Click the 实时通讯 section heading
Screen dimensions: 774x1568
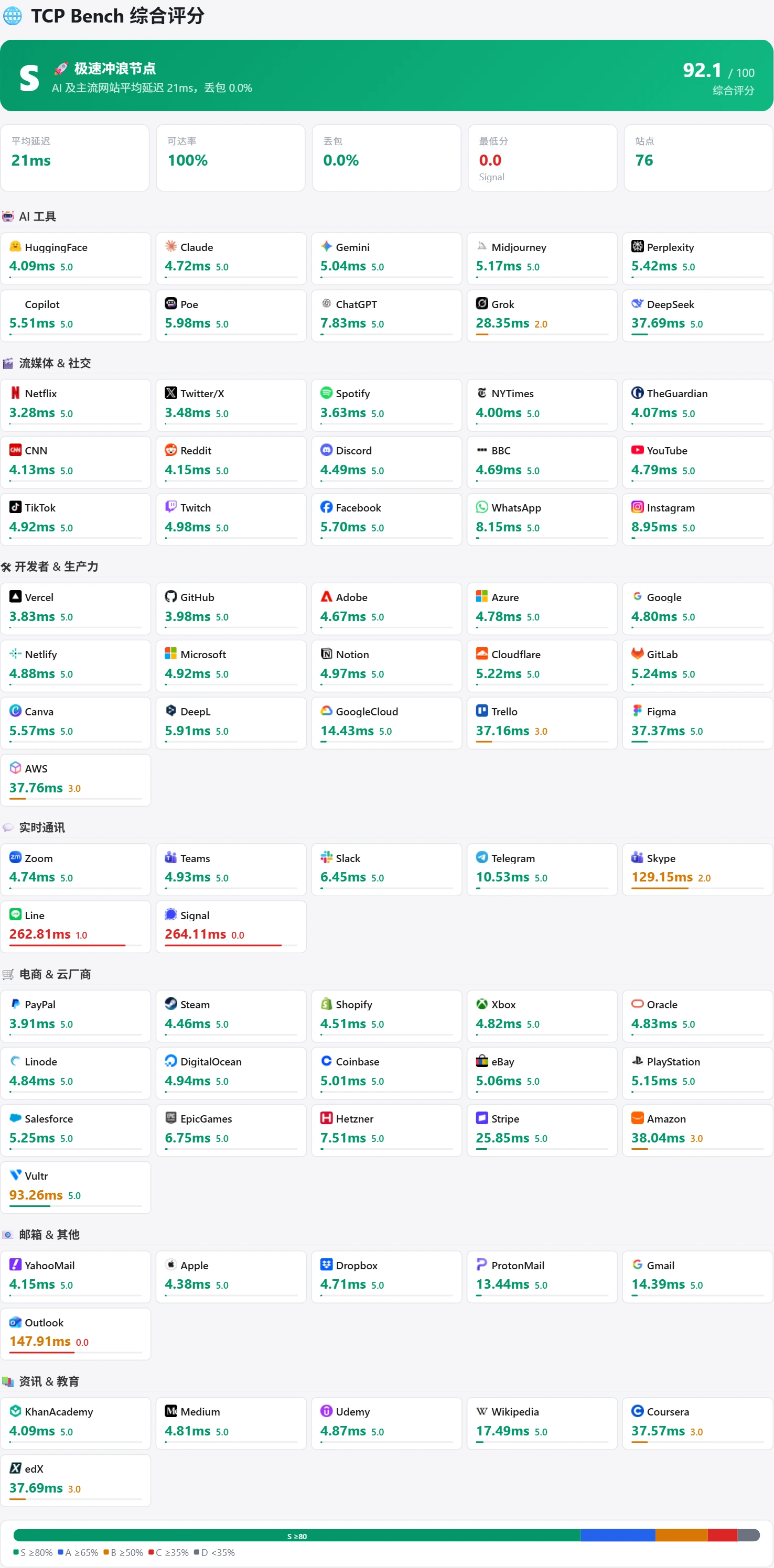(42, 828)
